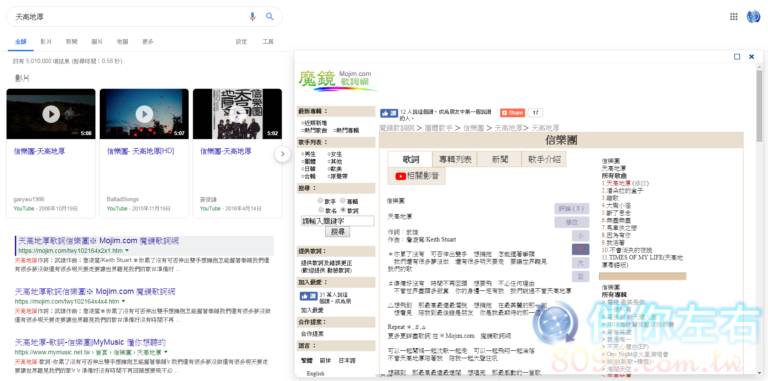
Task: Open first result 天高地厚歌詞信樂團 Mojim.com link
Action: tap(98, 241)
